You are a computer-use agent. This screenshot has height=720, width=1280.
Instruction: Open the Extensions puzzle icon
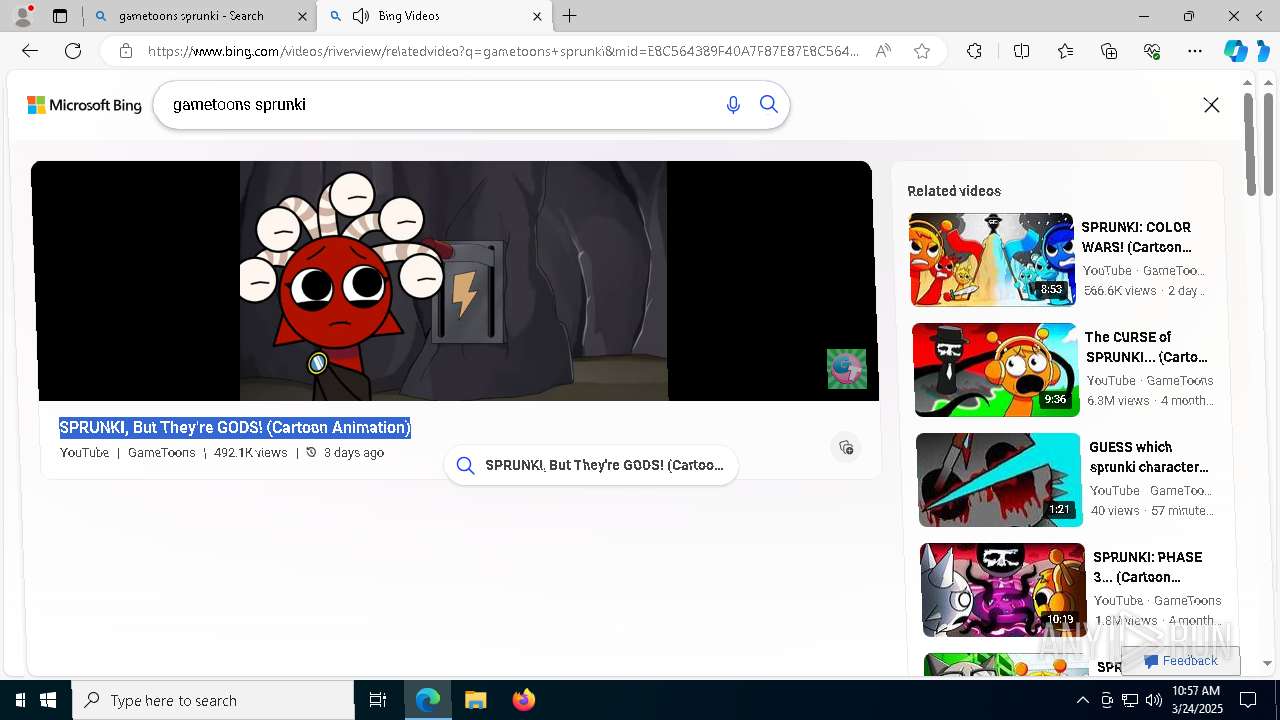pos(974,51)
